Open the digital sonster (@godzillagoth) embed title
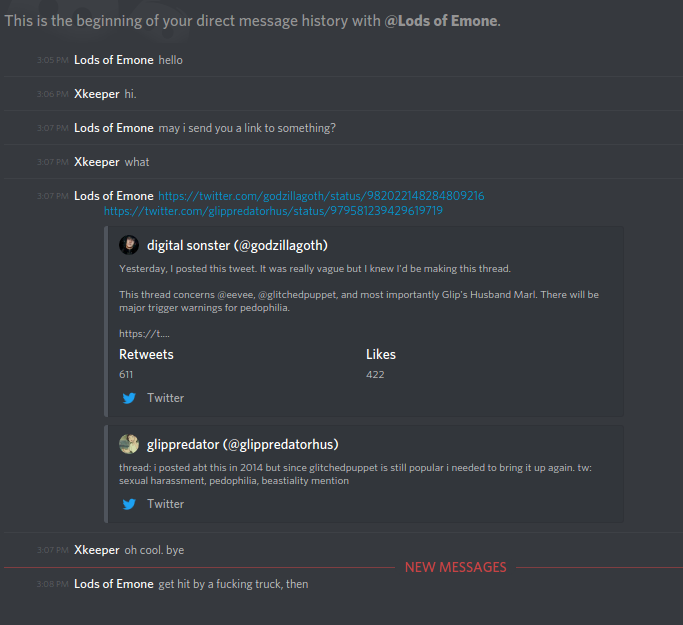This screenshot has width=683, height=625. [237, 245]
